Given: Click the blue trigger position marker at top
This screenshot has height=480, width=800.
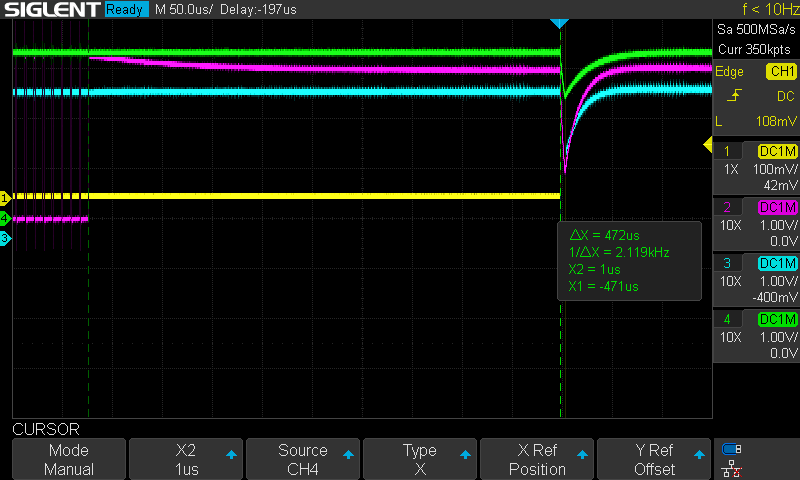Looking at the screenshot, I should 560,23.
